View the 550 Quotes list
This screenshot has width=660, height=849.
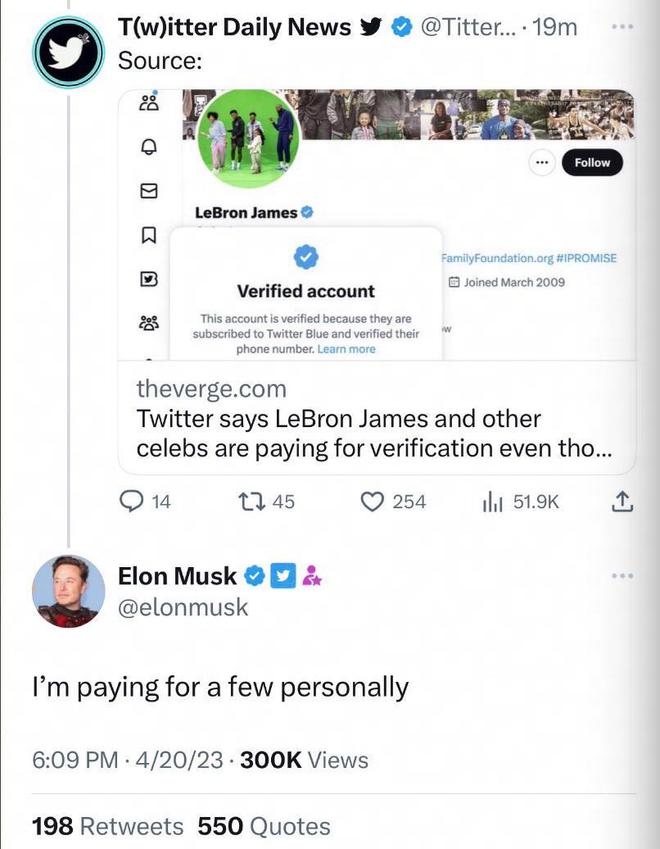click(x=264, y=826)
